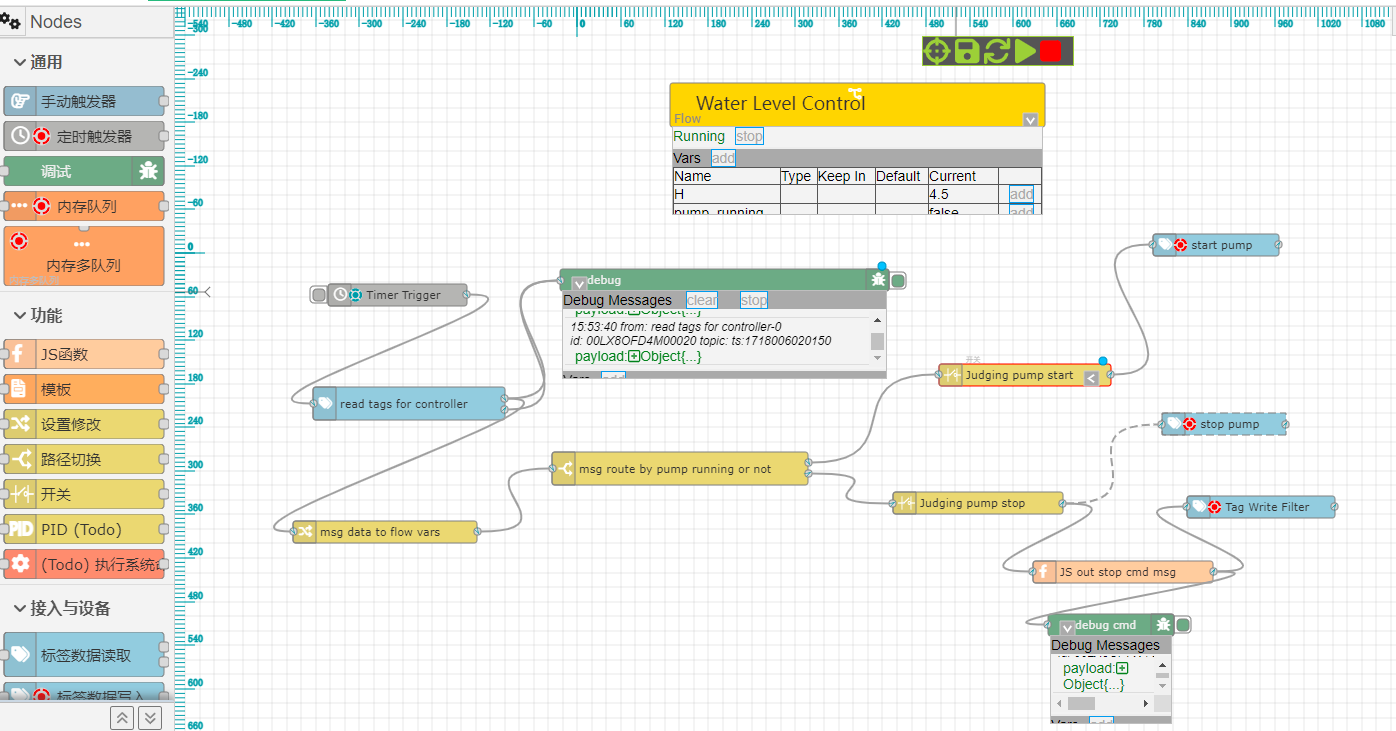
Task: Select the 调试 debug palette node
Action: point(84,171)
